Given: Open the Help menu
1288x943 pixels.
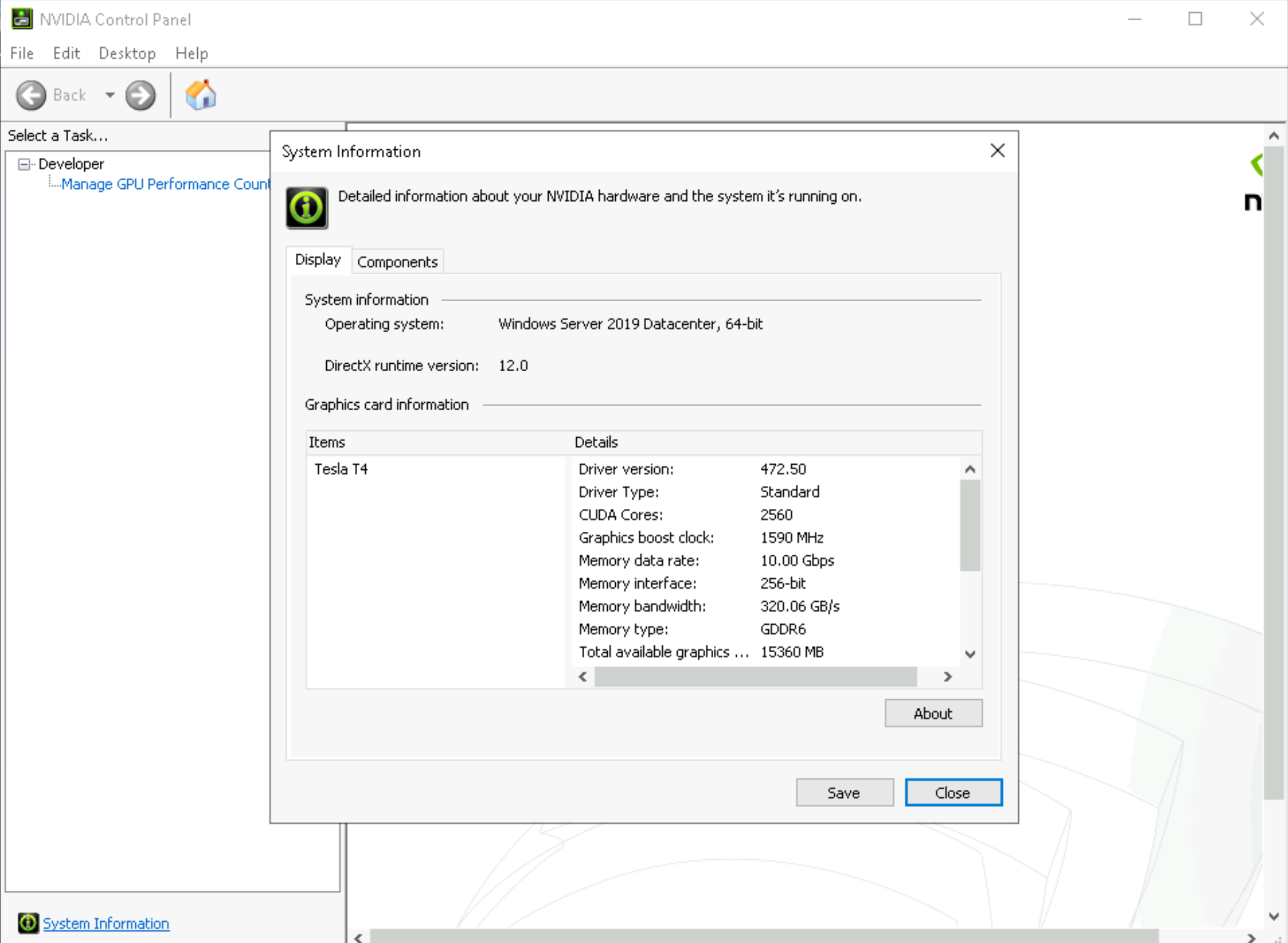Looking at the screenshot, I should (192, 53).
